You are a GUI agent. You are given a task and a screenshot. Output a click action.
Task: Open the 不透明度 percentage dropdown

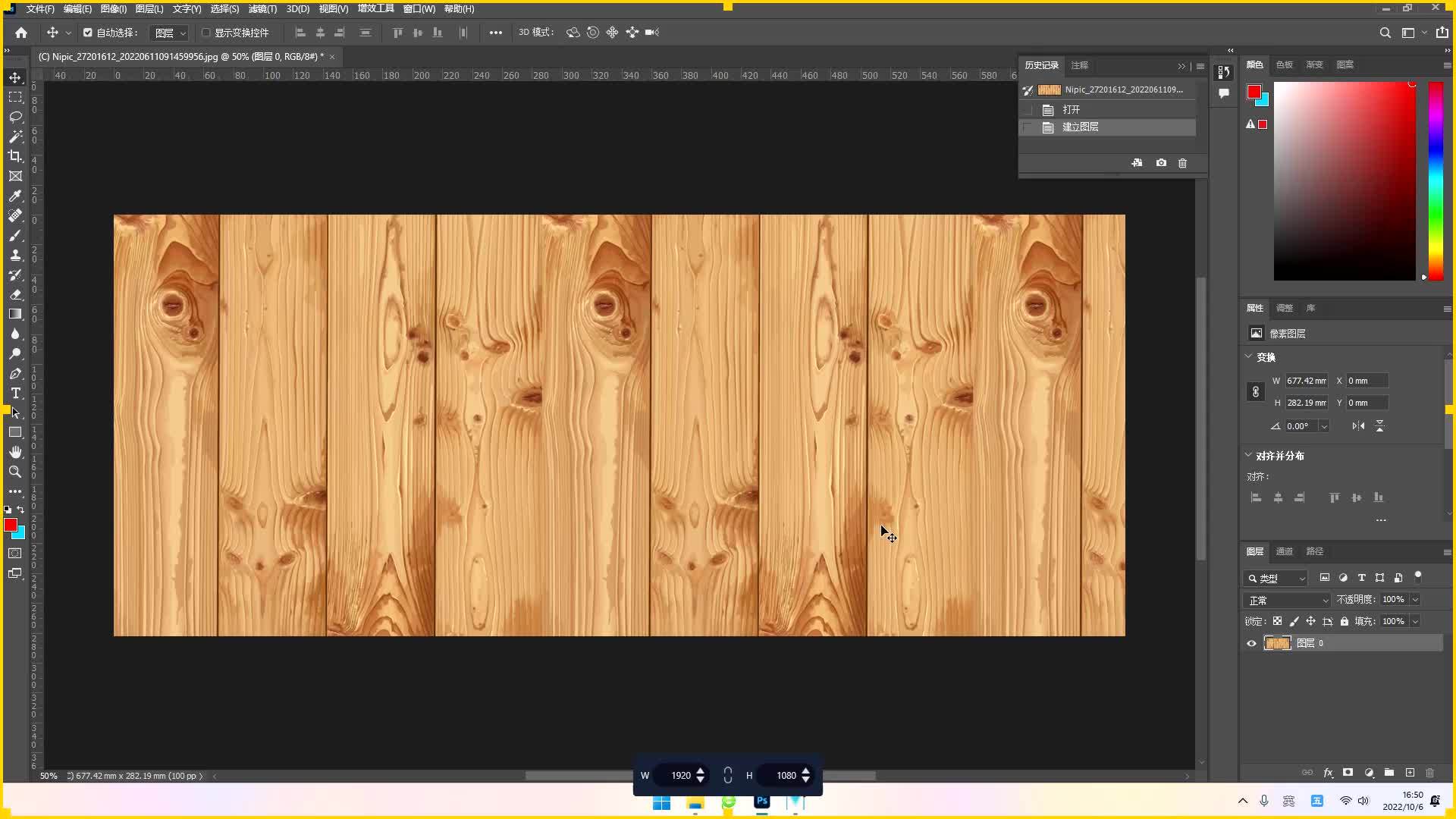(1417, 599)
